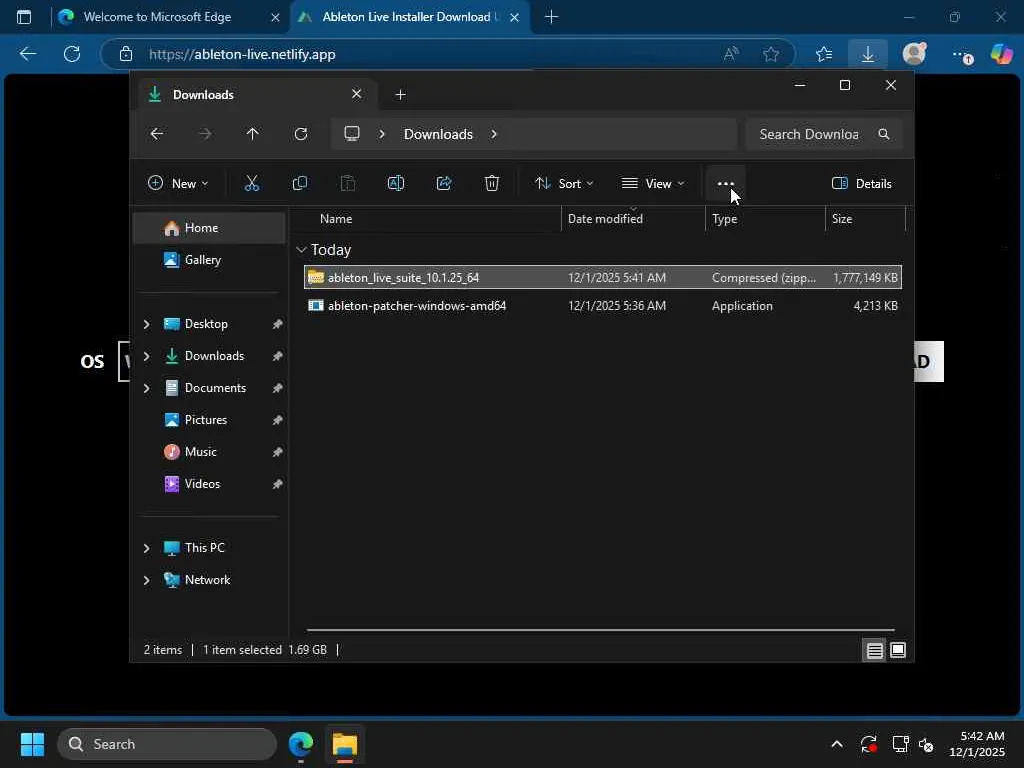The height and width of the screenshot is (768, 1024).
Task: Click horizontal scrollbar in file list
Action: [601, 630]
